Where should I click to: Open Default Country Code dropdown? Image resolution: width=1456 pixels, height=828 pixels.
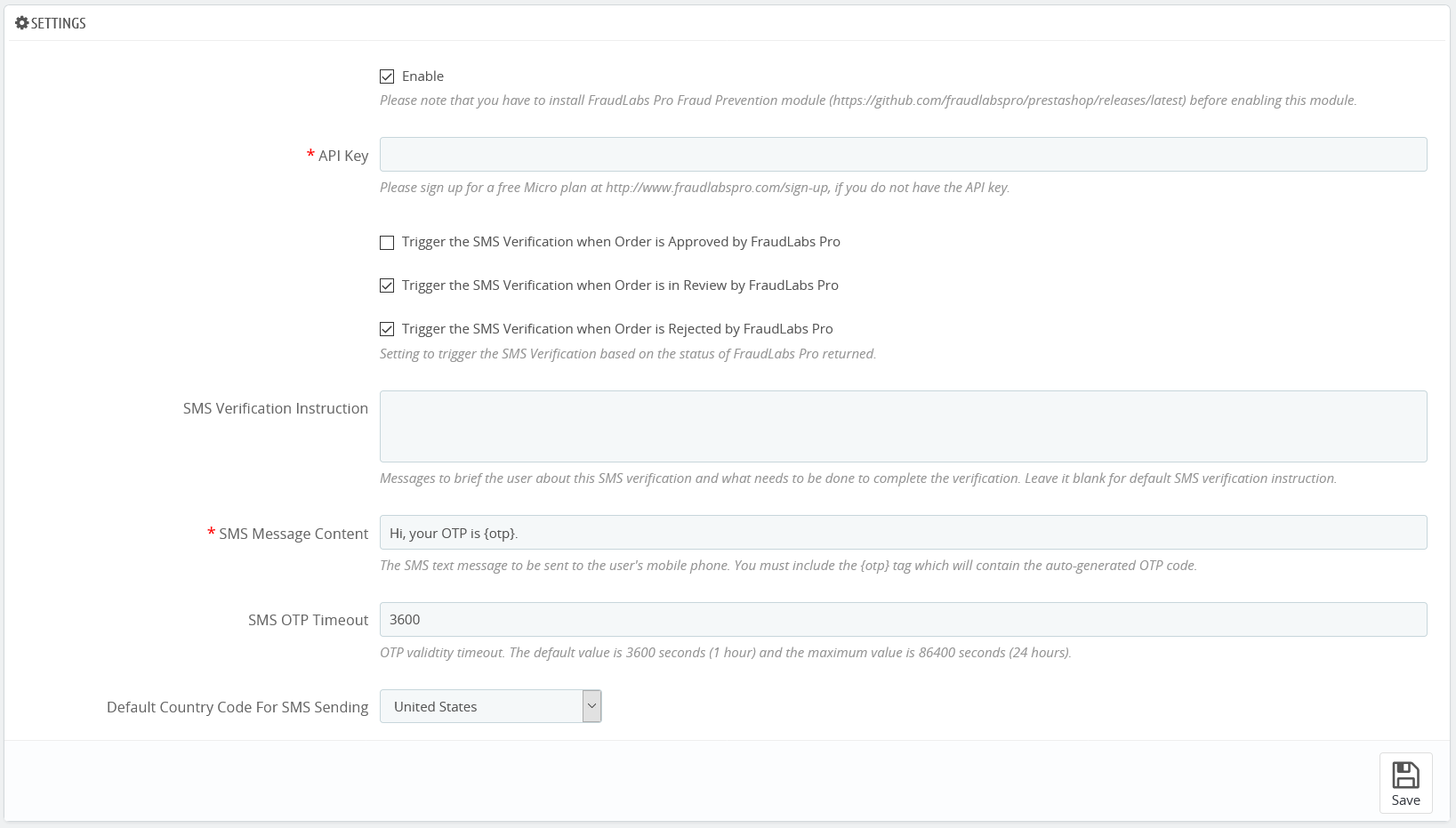click(491, 706)
